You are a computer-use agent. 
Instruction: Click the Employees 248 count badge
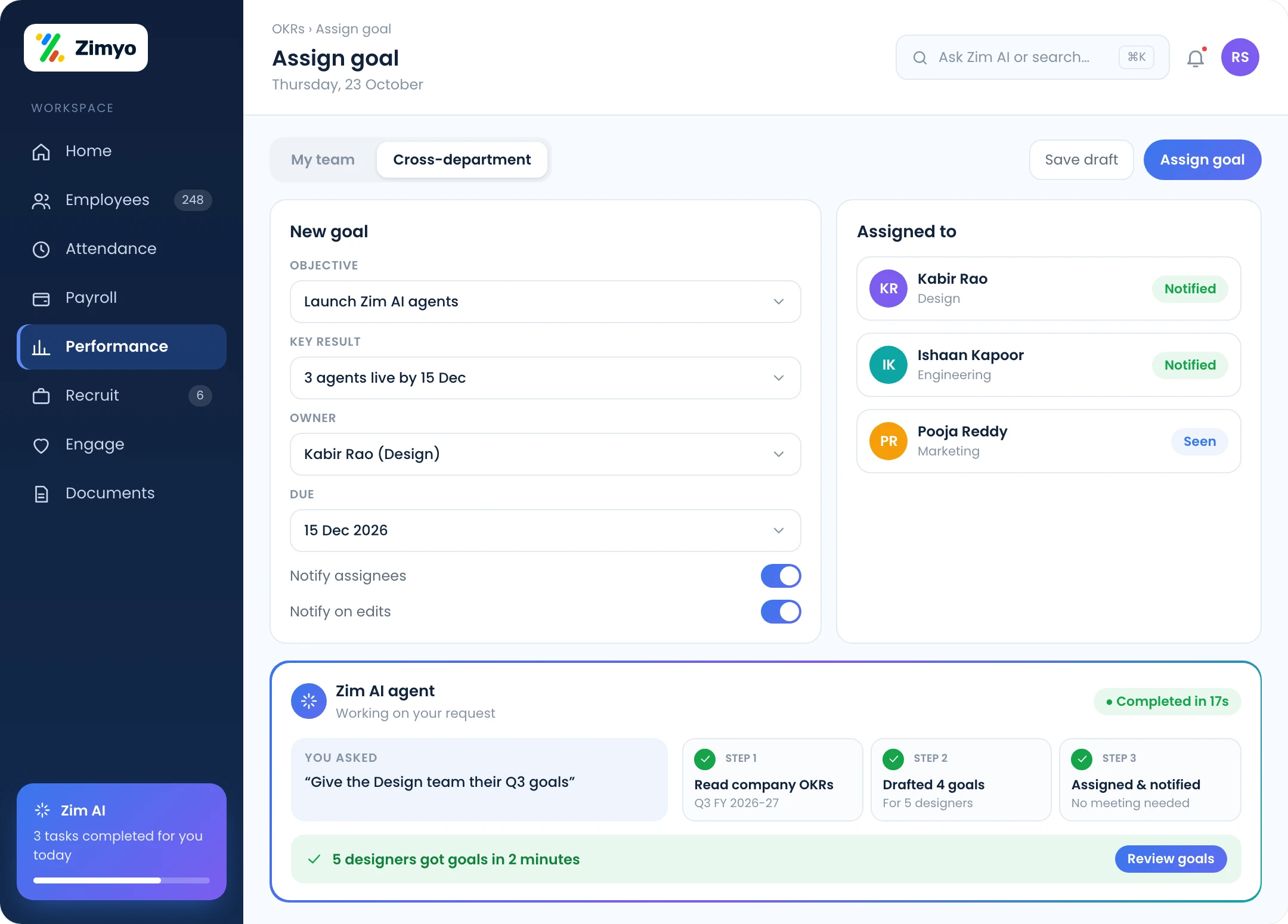coord(193,200)
